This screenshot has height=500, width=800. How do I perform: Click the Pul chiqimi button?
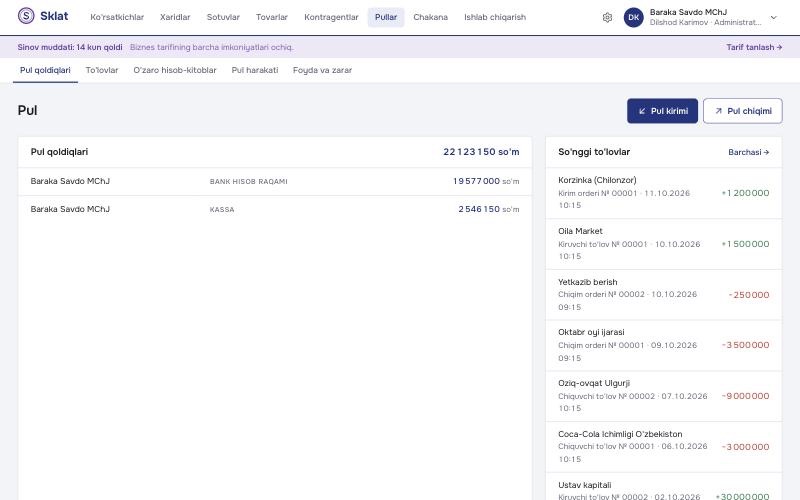742,111
